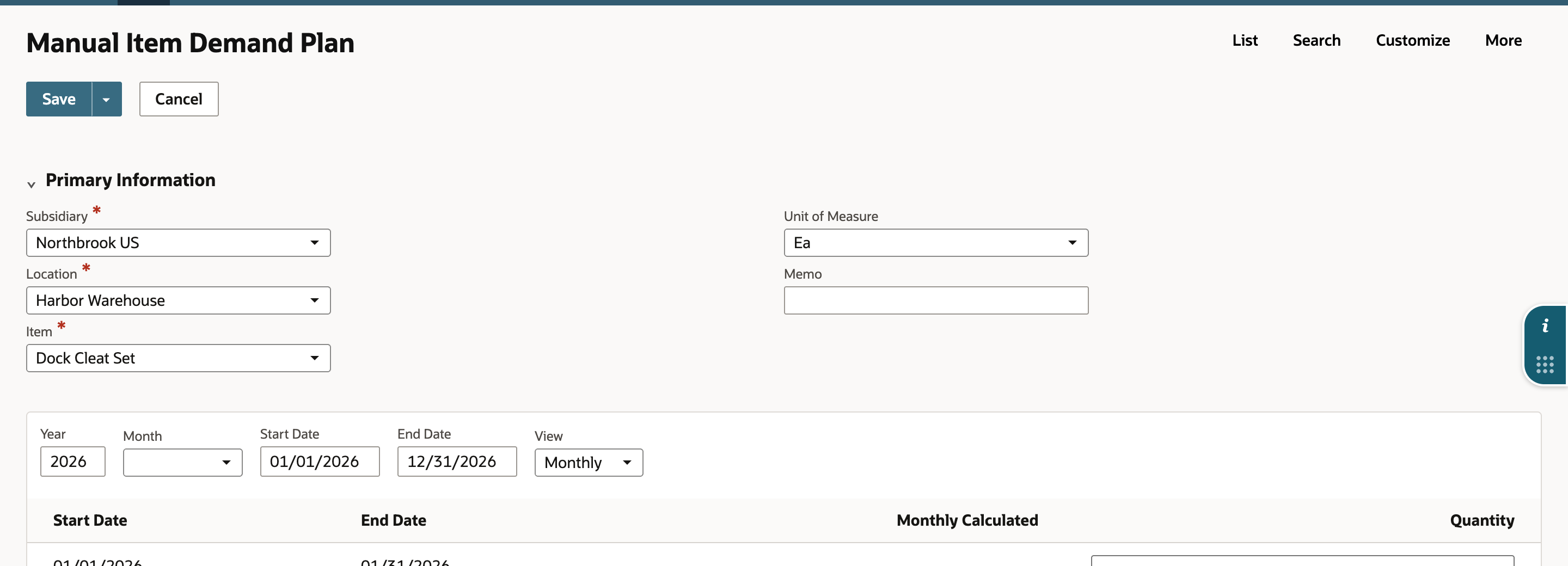Click into the Memo field
1568x566 pixels.
tap(935, 300)
